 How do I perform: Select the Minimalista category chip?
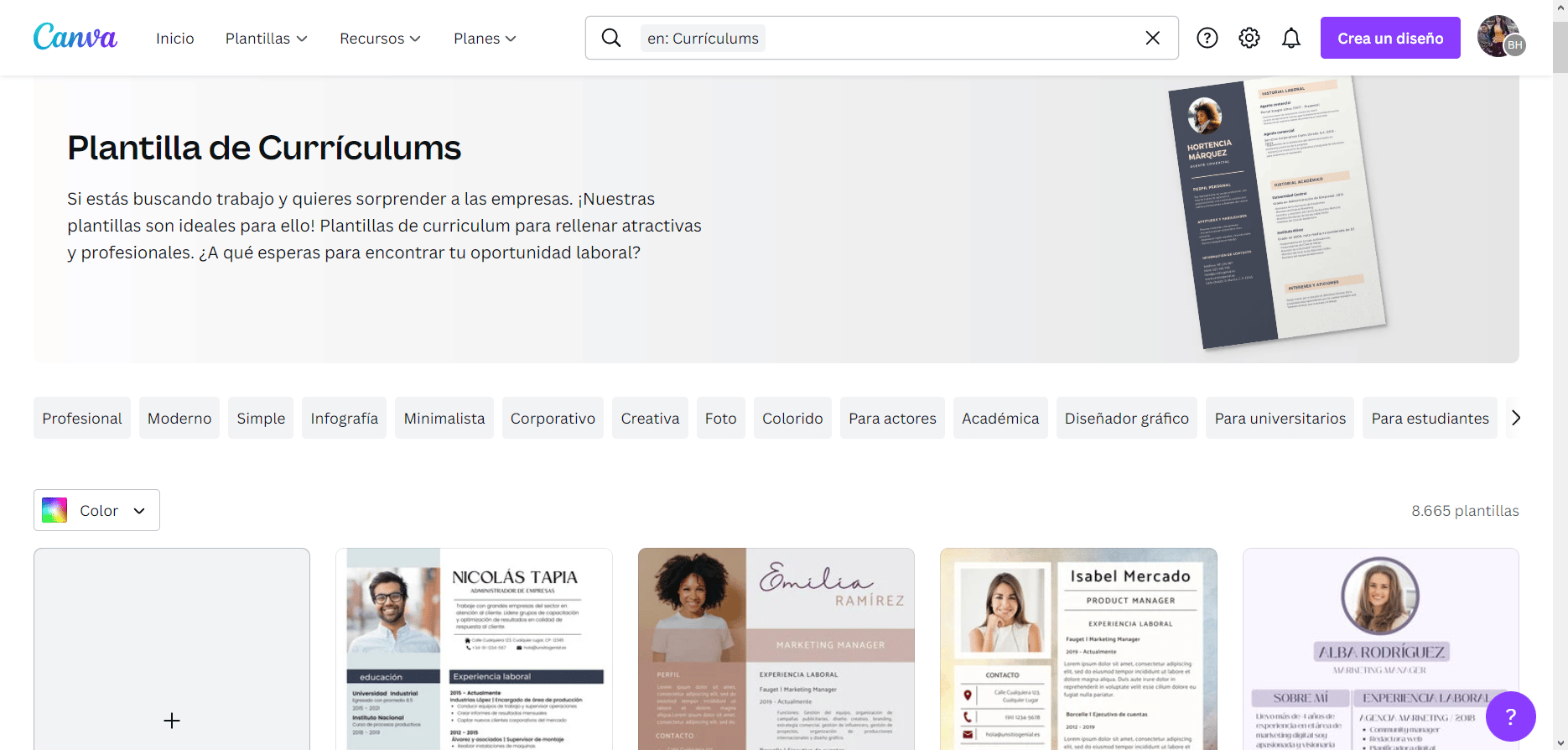[x=444, y=418]
